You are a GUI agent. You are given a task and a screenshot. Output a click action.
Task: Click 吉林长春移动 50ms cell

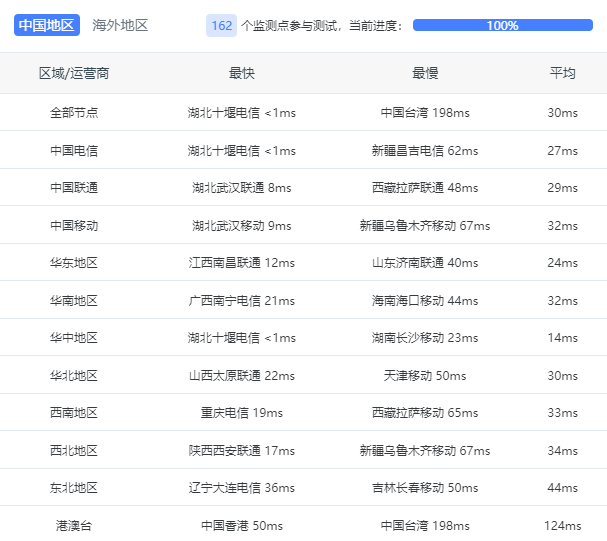pyautogui.click(x=425, y=488)
